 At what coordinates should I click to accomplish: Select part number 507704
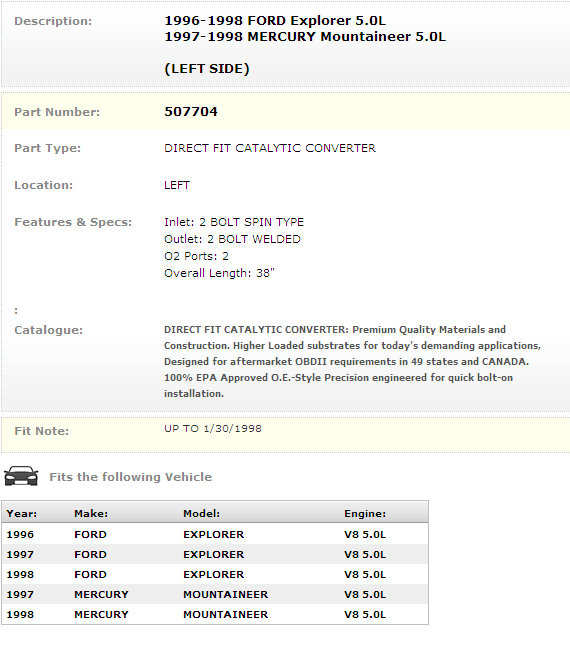coord(191,112)
